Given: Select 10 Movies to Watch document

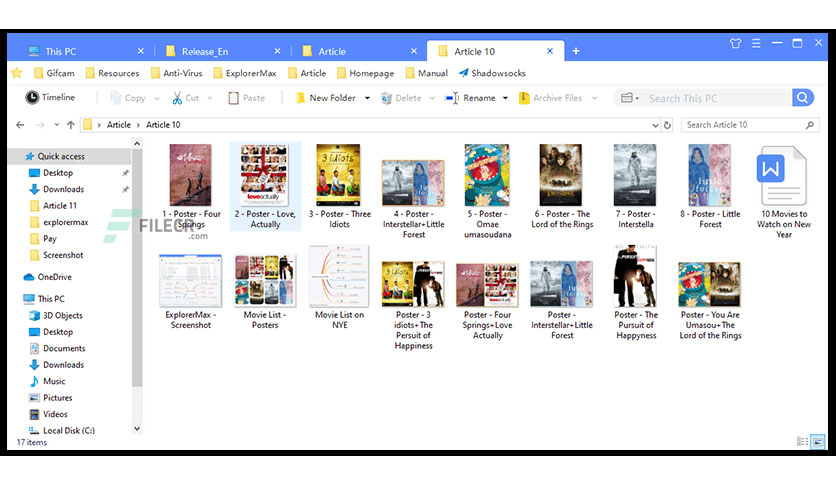Looking at the screenshot, I should 784,192.
